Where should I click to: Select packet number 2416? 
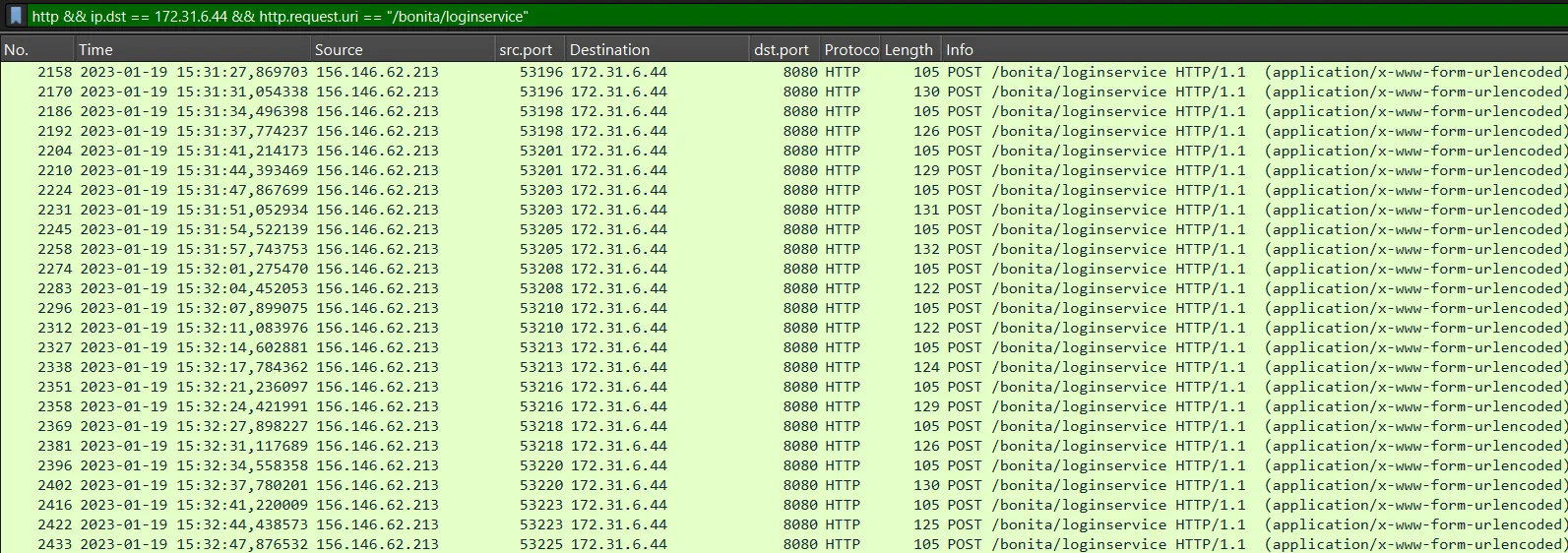784,505
